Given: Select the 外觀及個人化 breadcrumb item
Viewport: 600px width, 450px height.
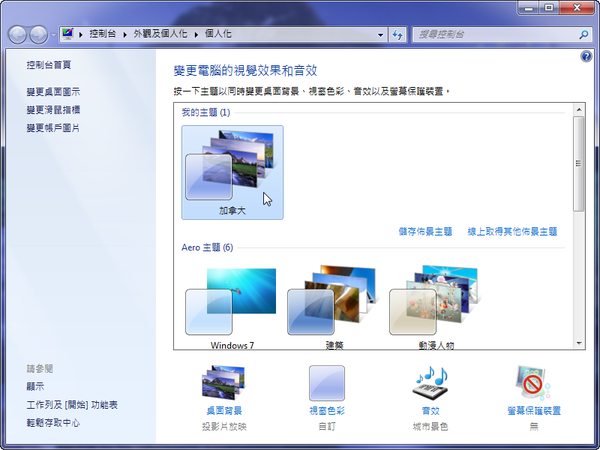Looking at the screenshot, I should point(160,34).
